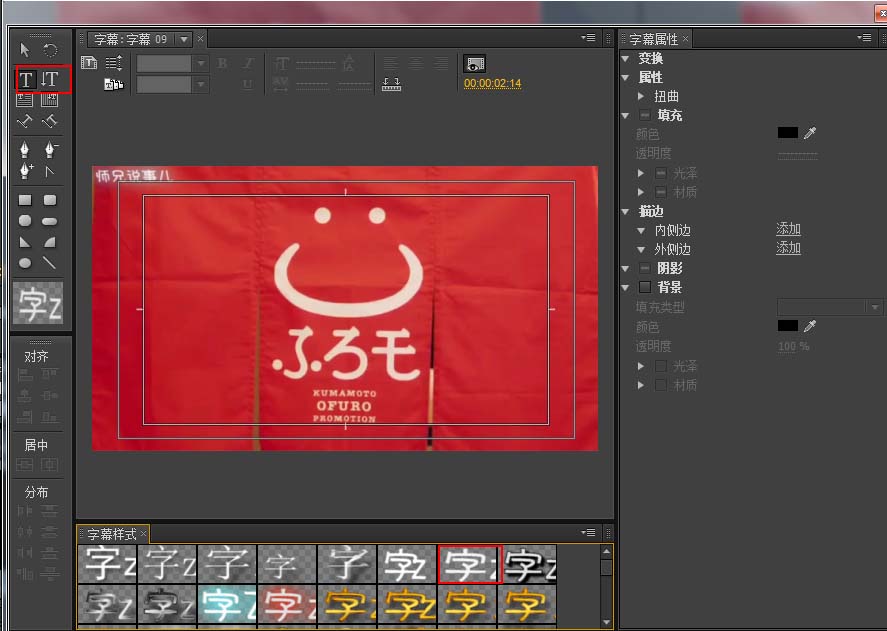The height and width of the screenshot is (631, 887).
Task: Toggle the 阴影 shadow option on
Action: tap(646, 267)
